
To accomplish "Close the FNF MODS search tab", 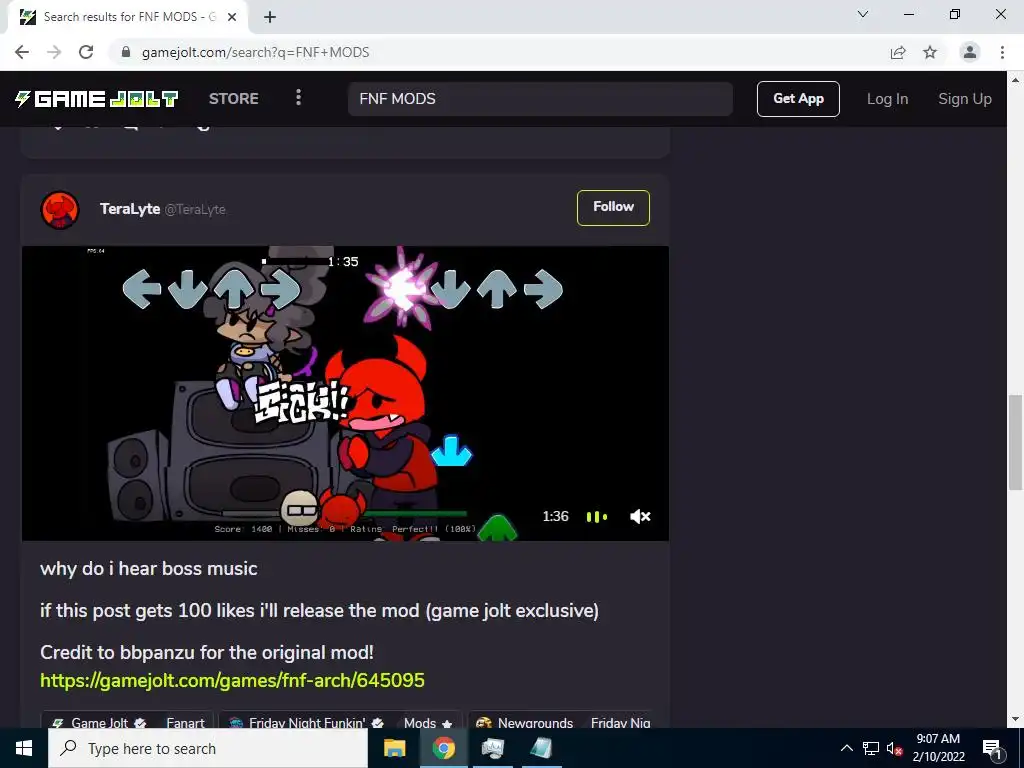I will [232, 18].
